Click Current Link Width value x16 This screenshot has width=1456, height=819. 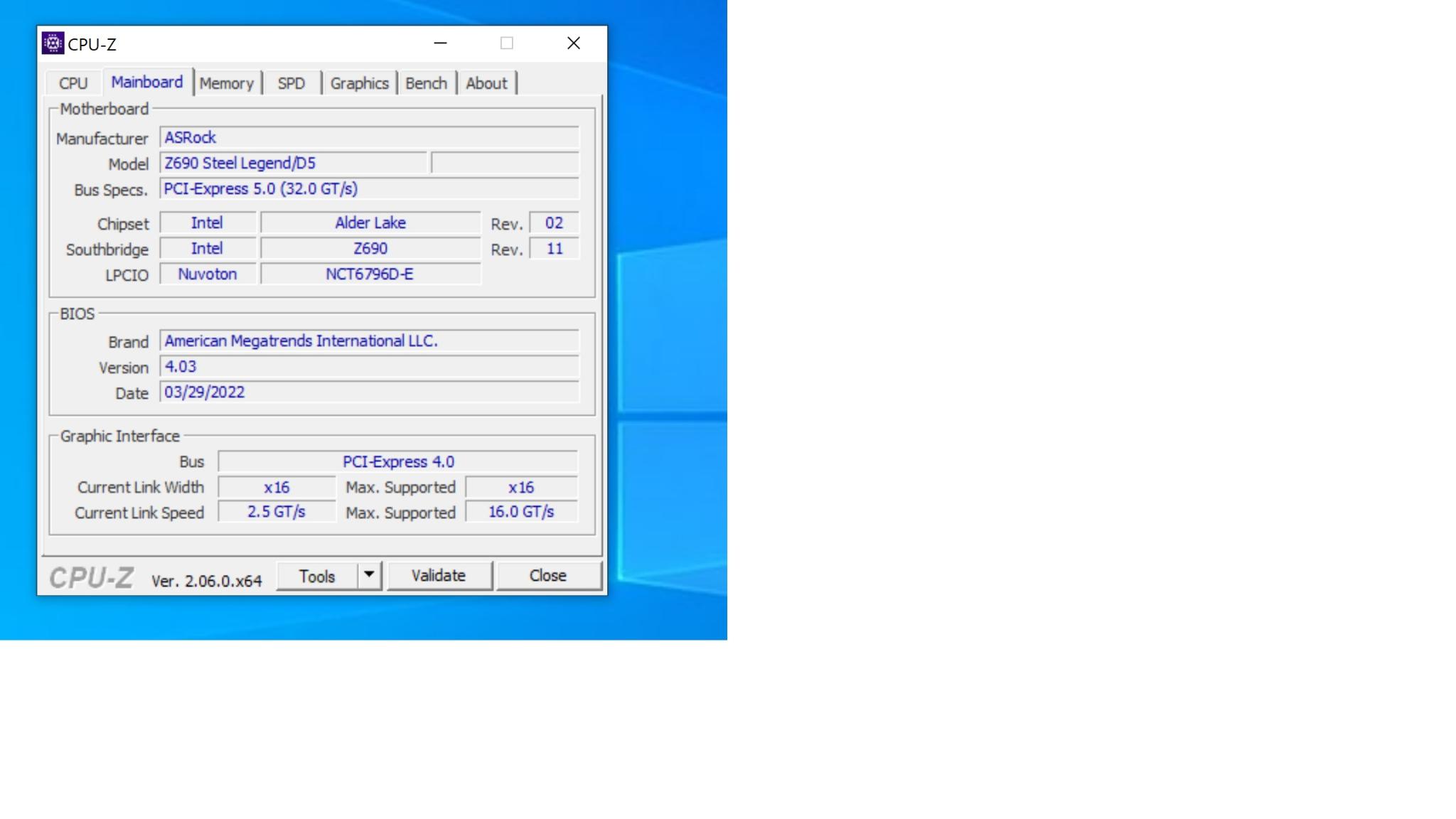[277, 487]
